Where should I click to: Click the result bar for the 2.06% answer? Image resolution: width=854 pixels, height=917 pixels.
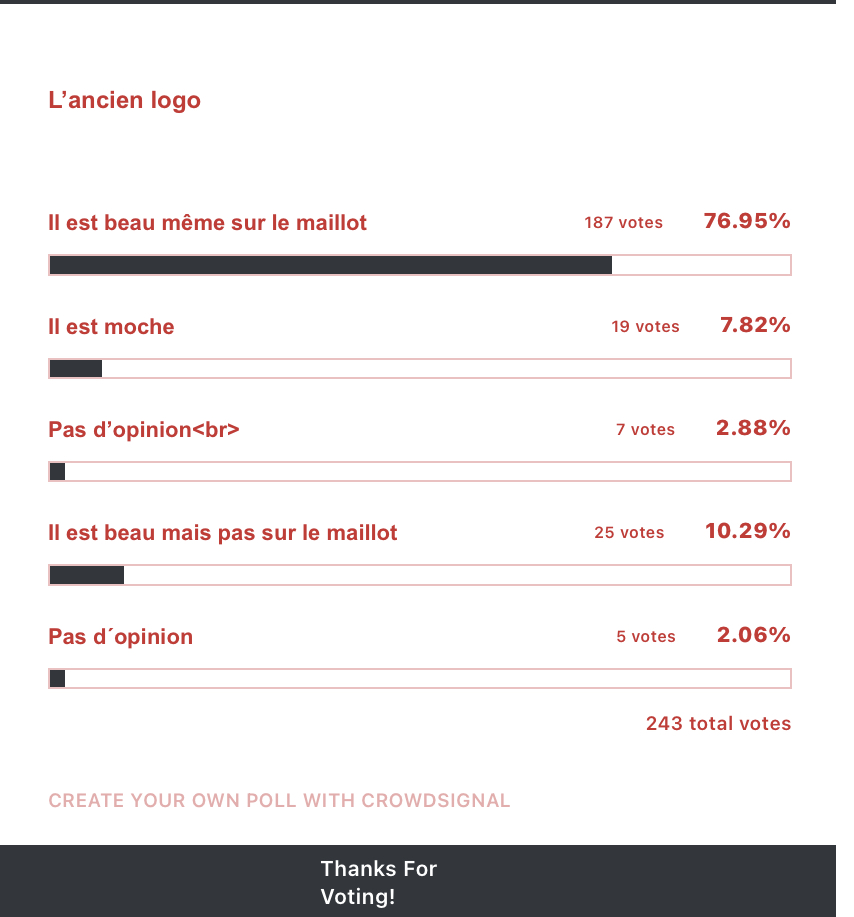420,679
